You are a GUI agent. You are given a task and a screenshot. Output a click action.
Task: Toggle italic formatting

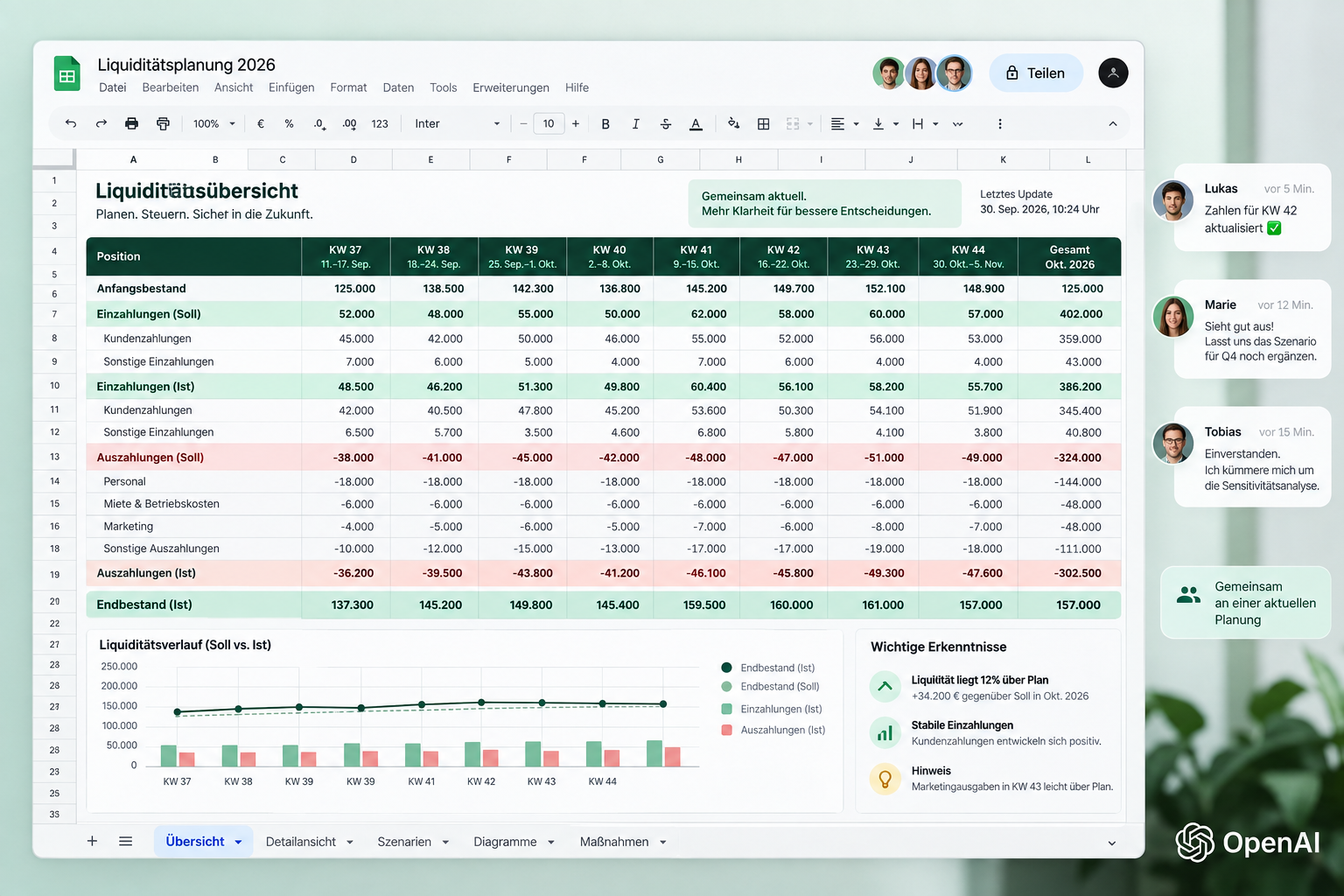[635, 123]
